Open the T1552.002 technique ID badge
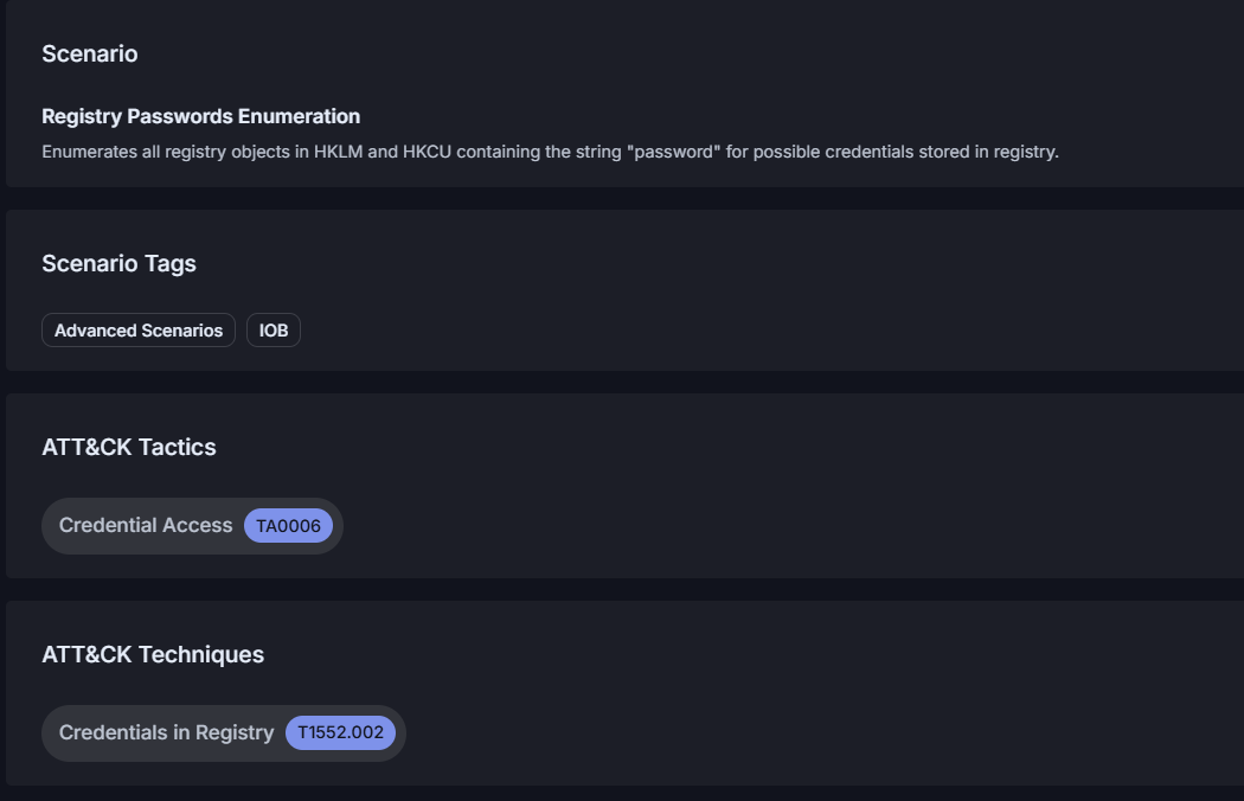 pos(340,733)
